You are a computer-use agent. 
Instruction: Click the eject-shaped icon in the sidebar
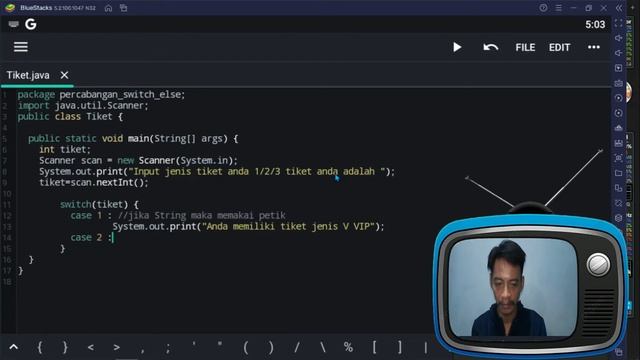(618, 128)
